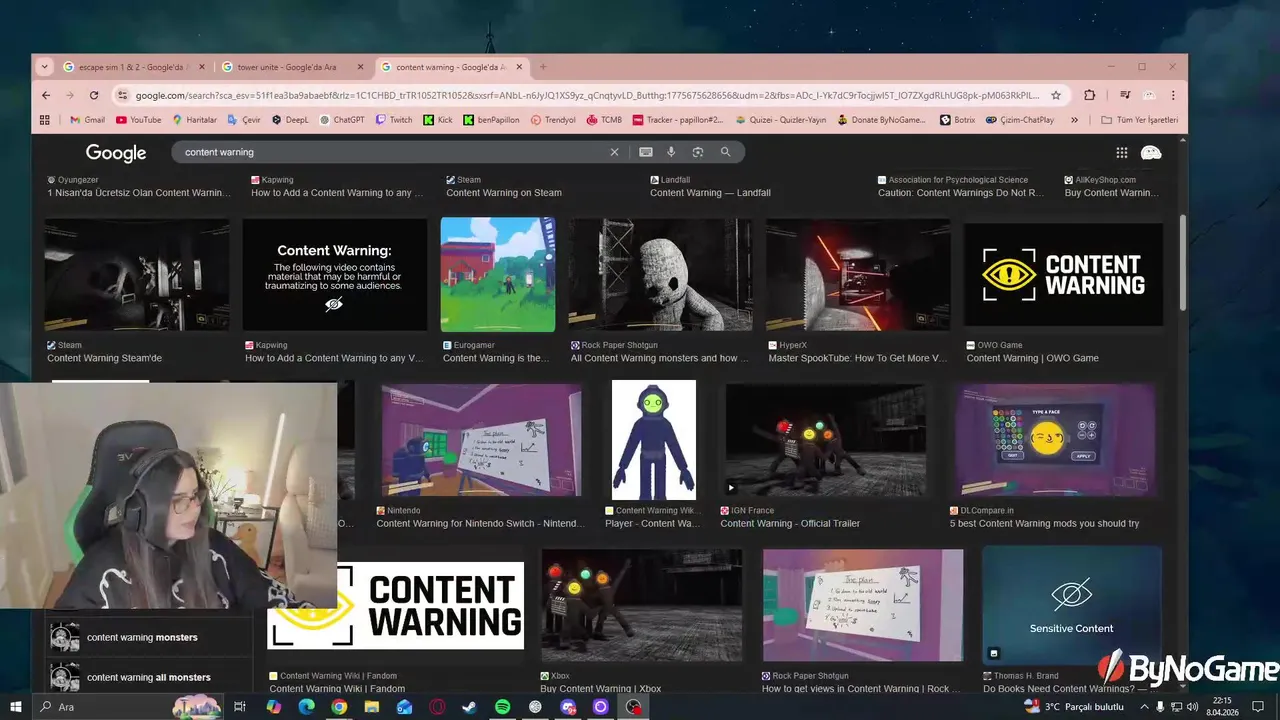The image size is (1280, 720).
Task: Open the apps grid in bookmarks bar
Action: (x=44, y=120)
